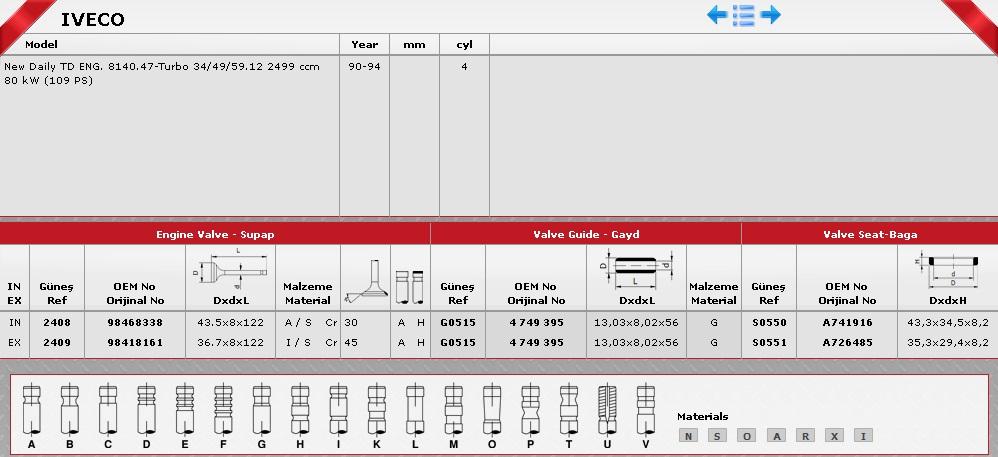Go to previous page with left arrow
The image size is (998, 457).
tap(717, 15)
